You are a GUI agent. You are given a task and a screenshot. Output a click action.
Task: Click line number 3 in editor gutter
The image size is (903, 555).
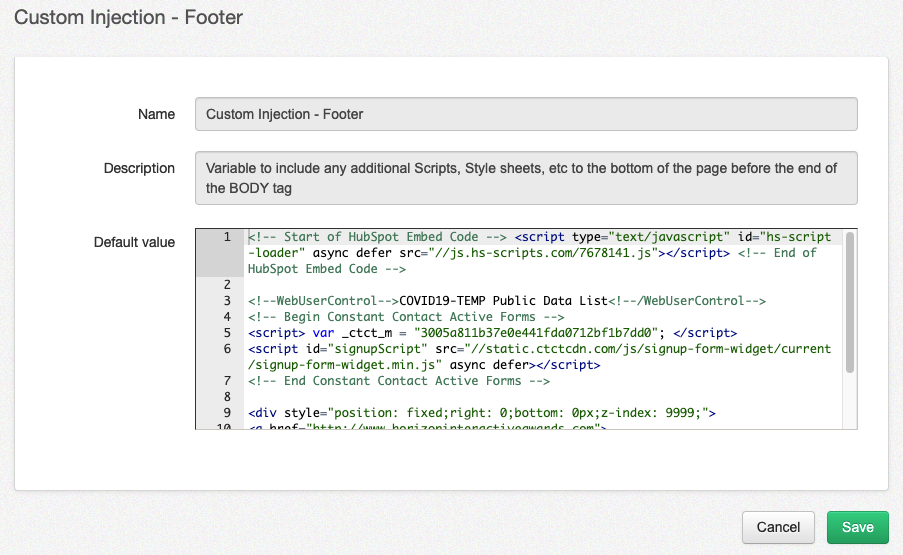(227, 301)
